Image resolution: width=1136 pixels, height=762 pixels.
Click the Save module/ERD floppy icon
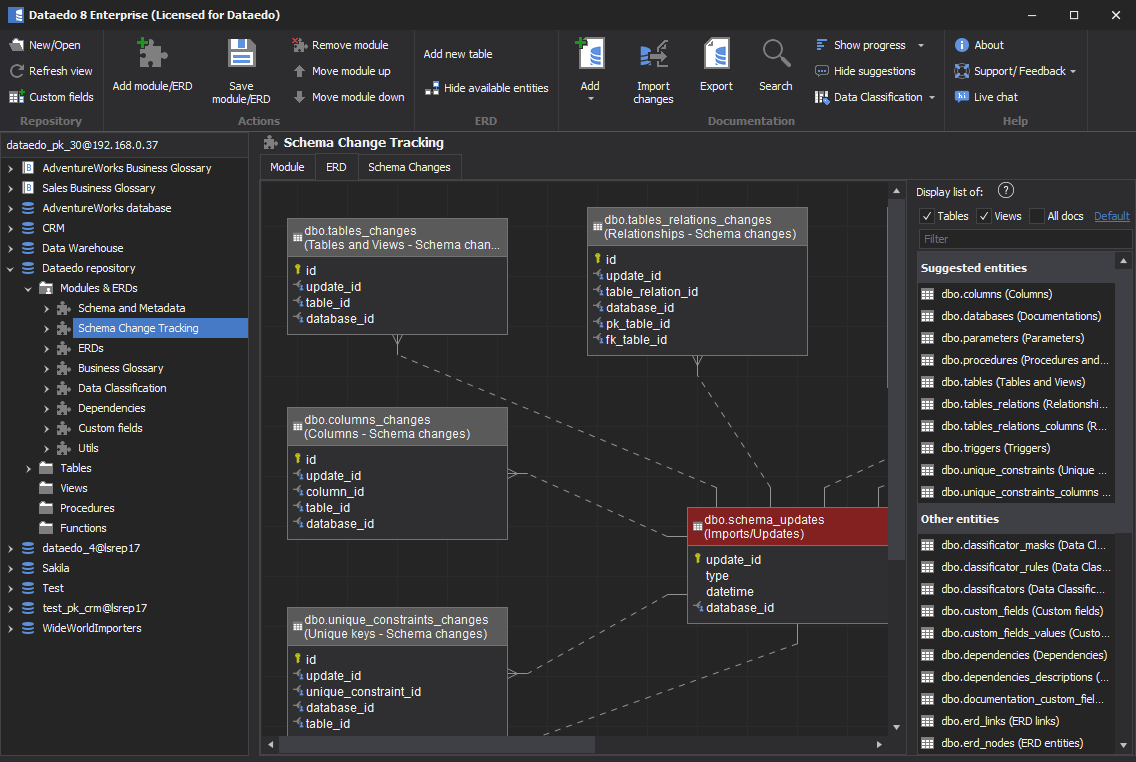tap(241, 54)
